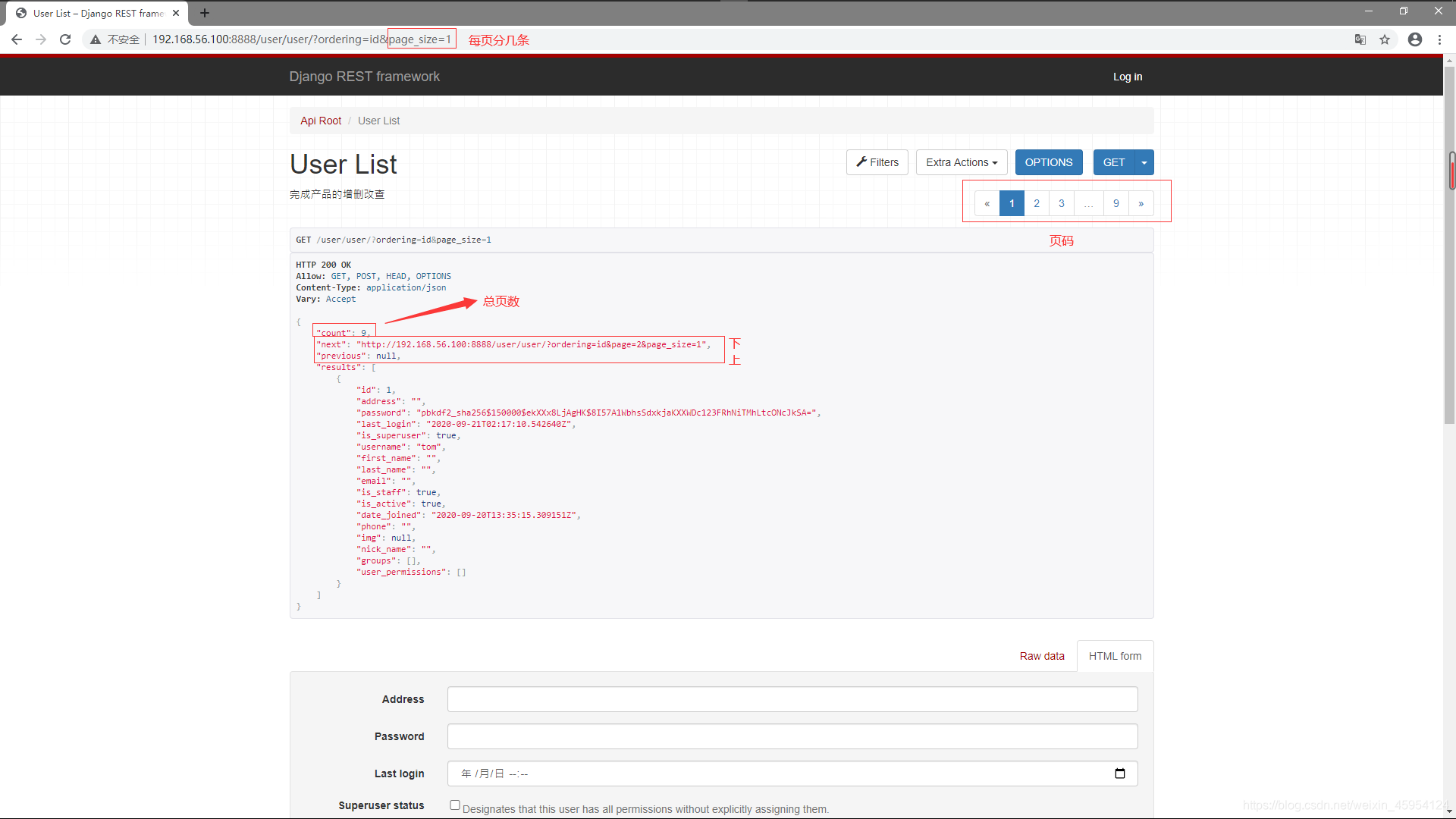Click the browser back arrow icon
Screen dimensions: 1456x819
pos(17,39)
